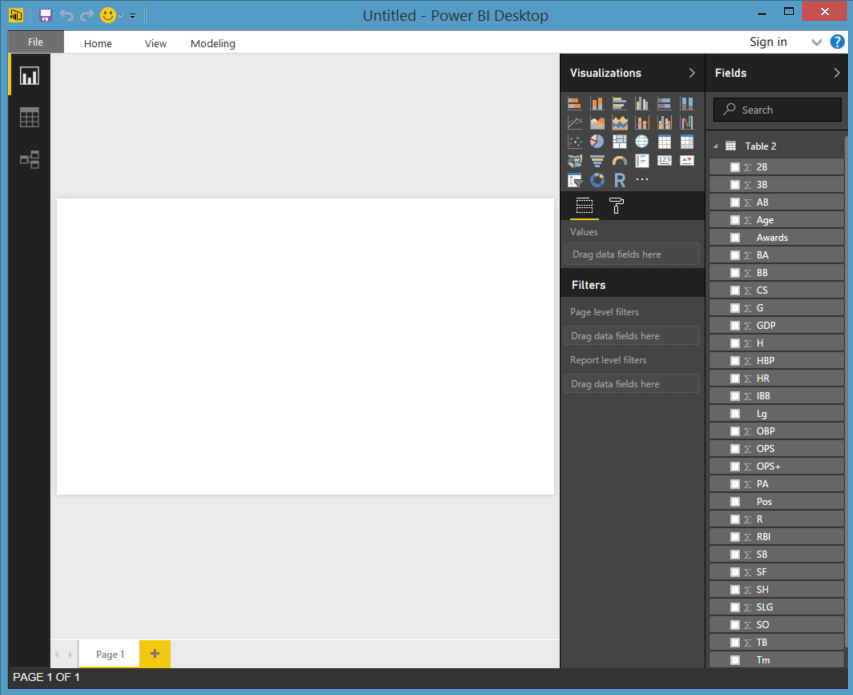Check the Age field checkbox
853x695 pixels.
pyautogui.click(x=735, y=220)
